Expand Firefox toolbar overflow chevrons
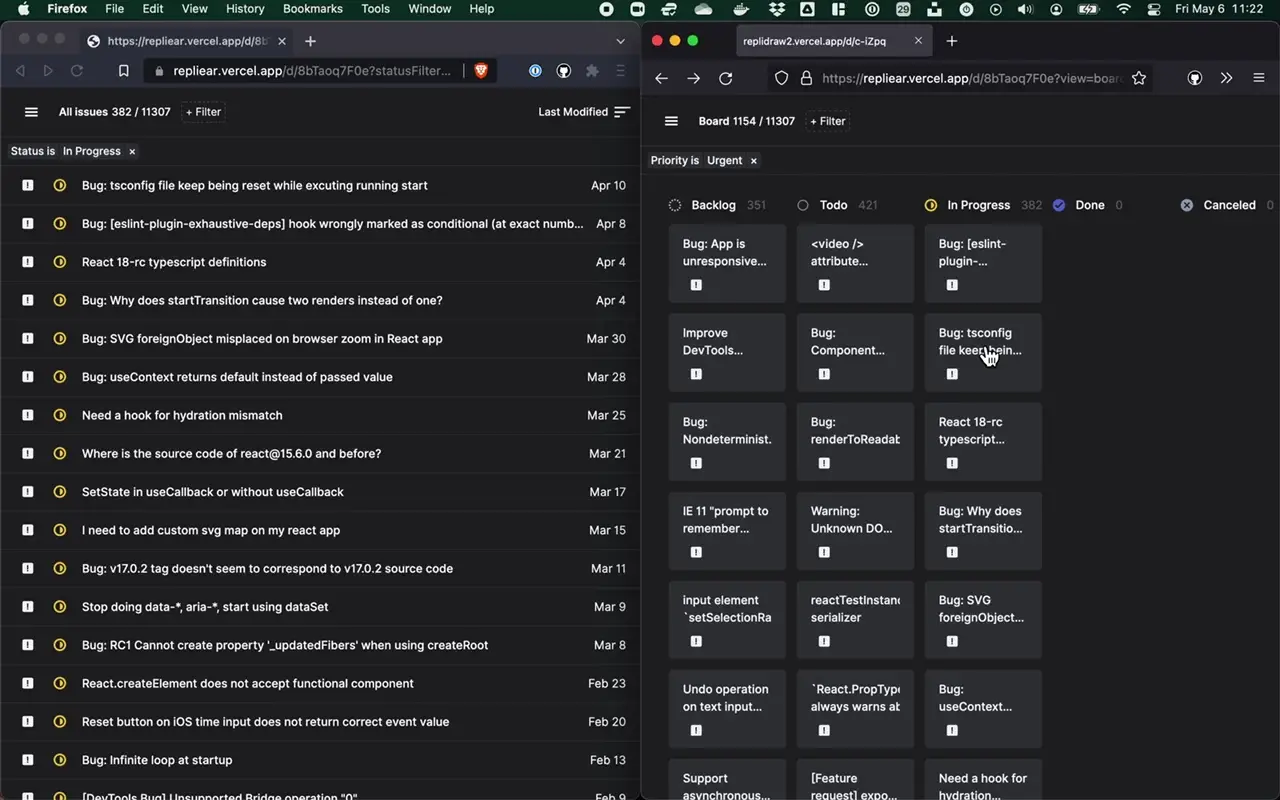1280x800 pixels. click(1226, 78)
